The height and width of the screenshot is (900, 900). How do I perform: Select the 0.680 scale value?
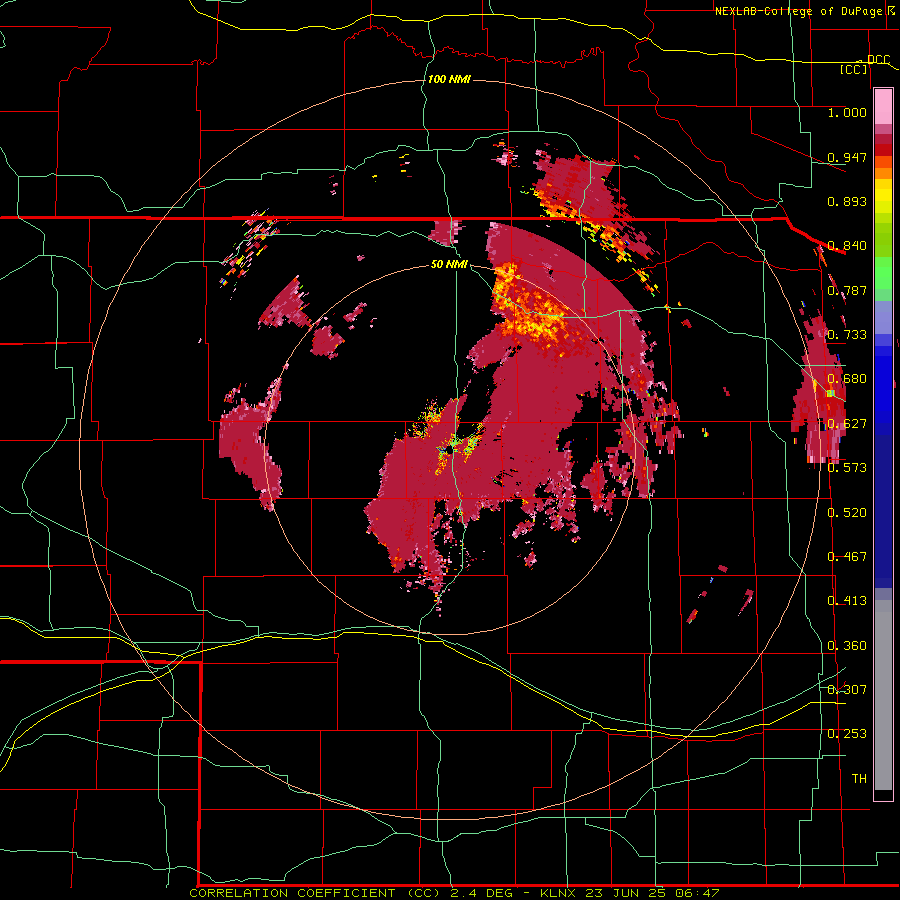847,379
